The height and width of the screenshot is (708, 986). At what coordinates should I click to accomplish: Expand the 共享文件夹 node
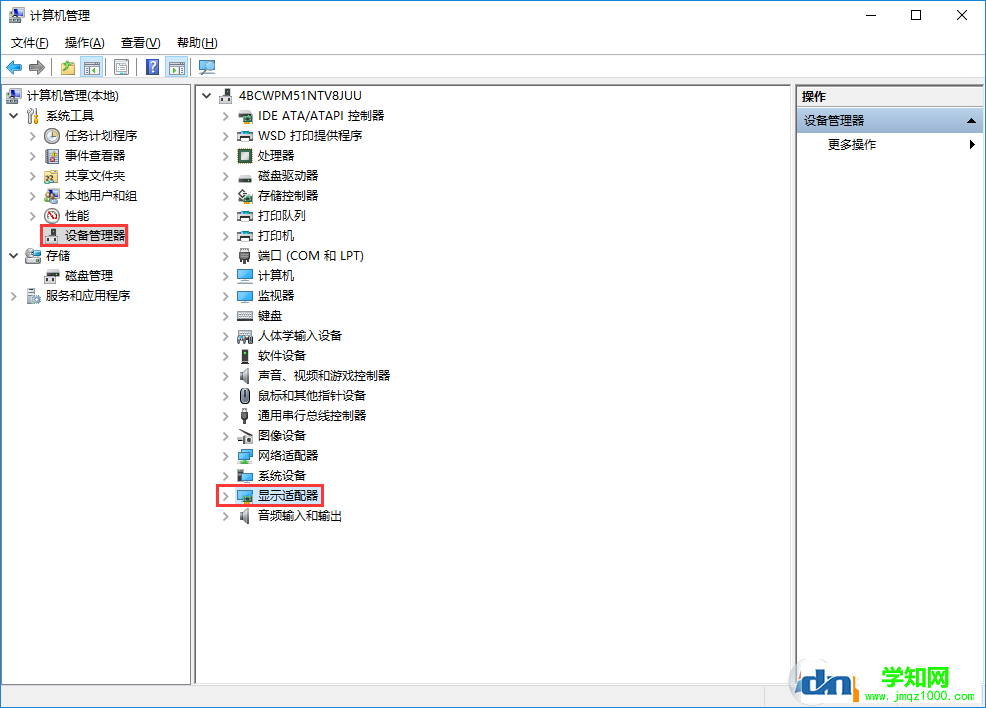(33, 176)
